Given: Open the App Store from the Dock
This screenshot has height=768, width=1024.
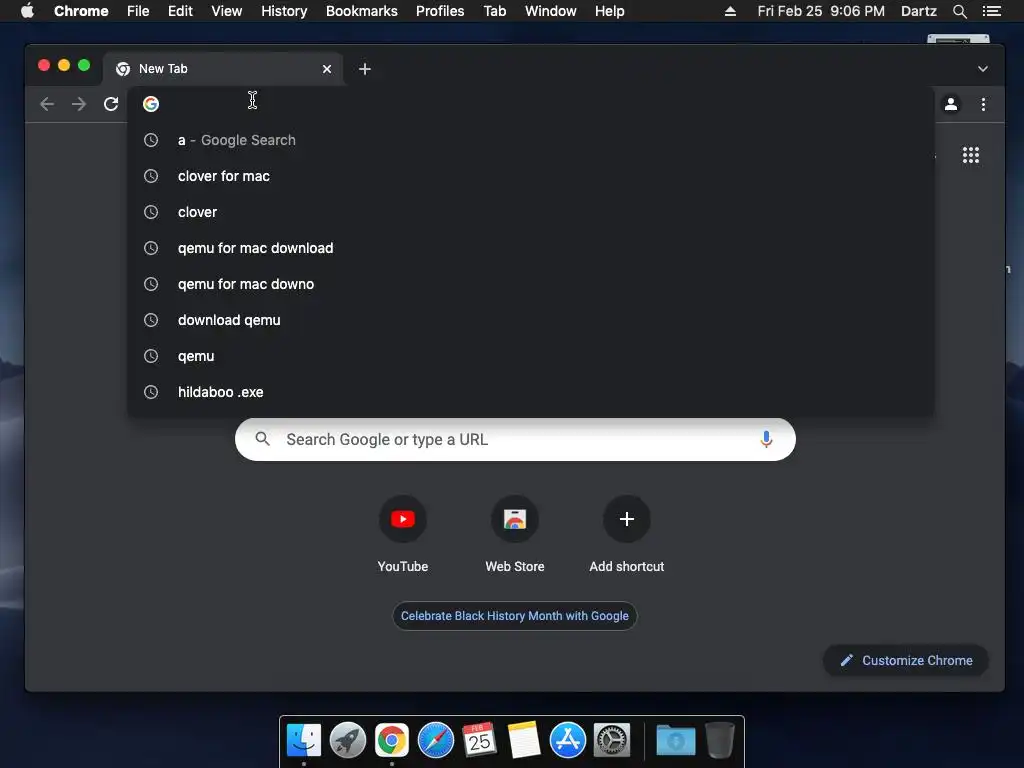Looking at the screenshot, I should 568,740.
